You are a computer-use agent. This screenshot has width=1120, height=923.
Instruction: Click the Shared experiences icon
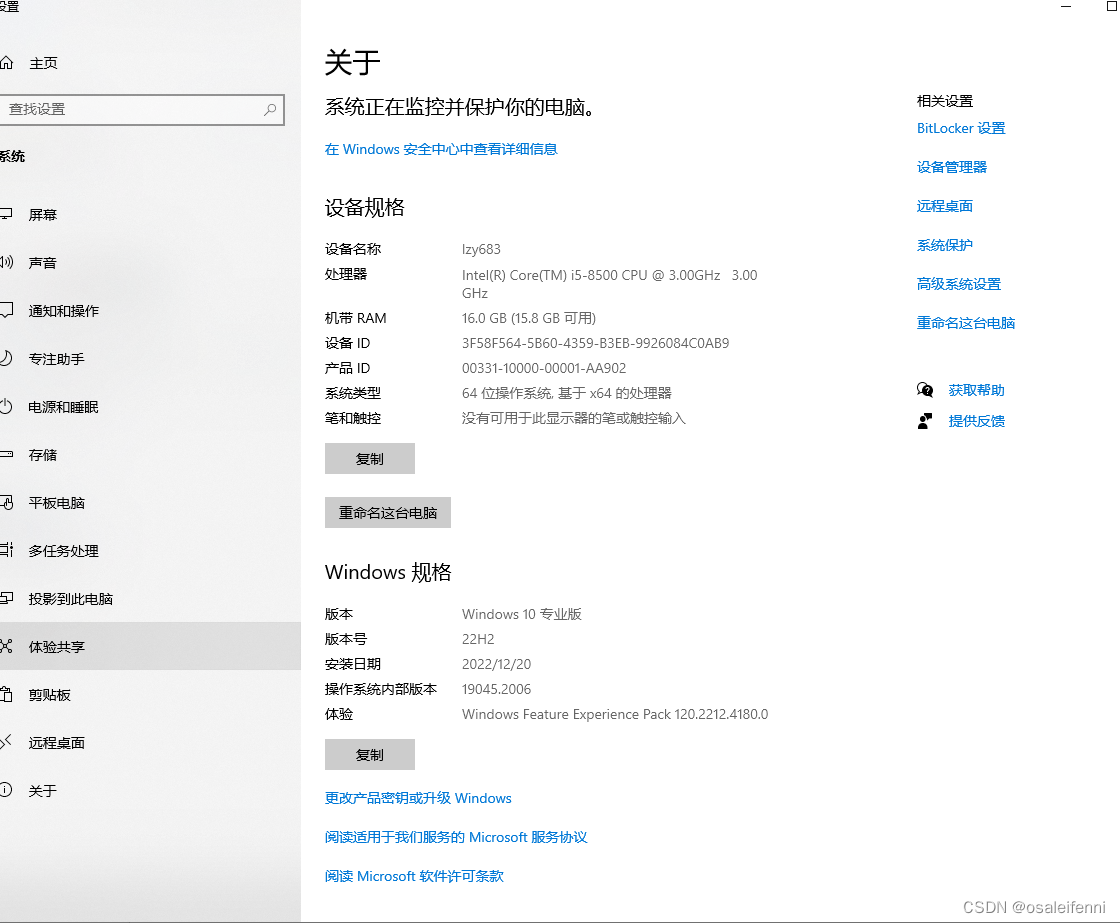(x=6, y=647)
